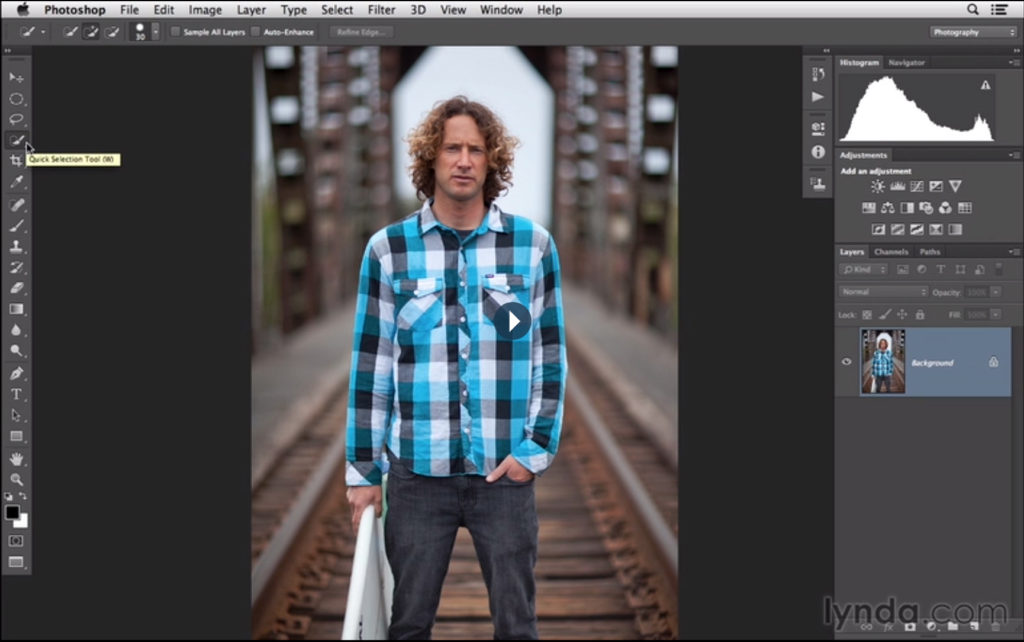
Task: Click the Refine Edge button
Action: 361,32
